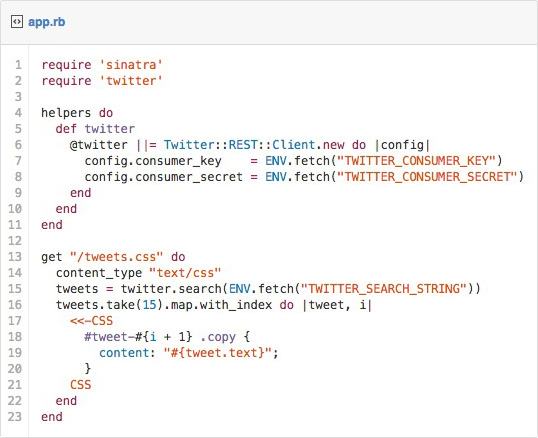Click the "/tweets.css" route string
Image resolution: width=538 pixels, height=438 pixels.
[116, 257]
